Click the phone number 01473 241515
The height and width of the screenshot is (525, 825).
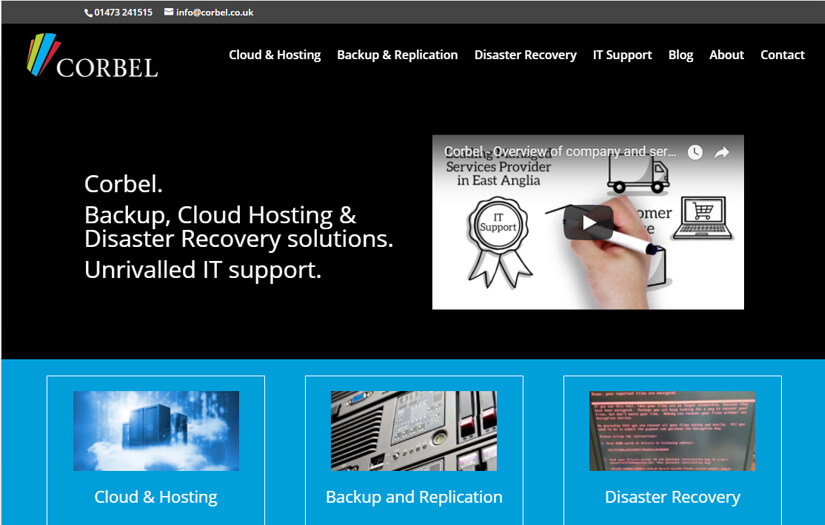(x=123, y=12)
